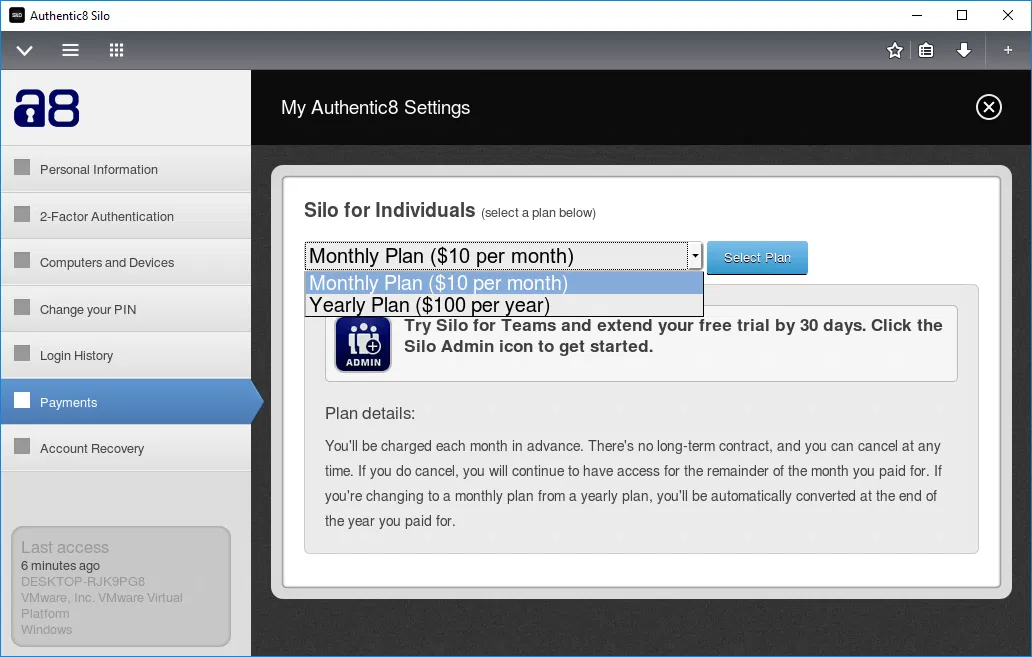This screenshot has height=657, width=1032.
Task: Minimize the Authentic8 Silo window
Action: click(916, 15)
